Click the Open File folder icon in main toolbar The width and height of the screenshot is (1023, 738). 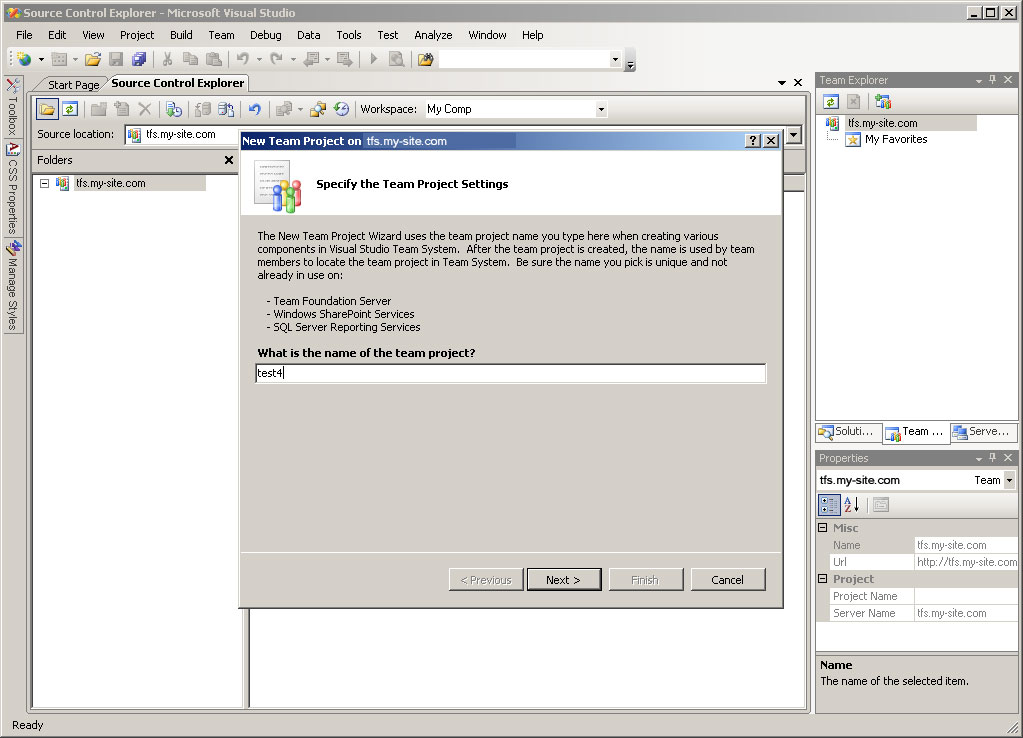93,59
